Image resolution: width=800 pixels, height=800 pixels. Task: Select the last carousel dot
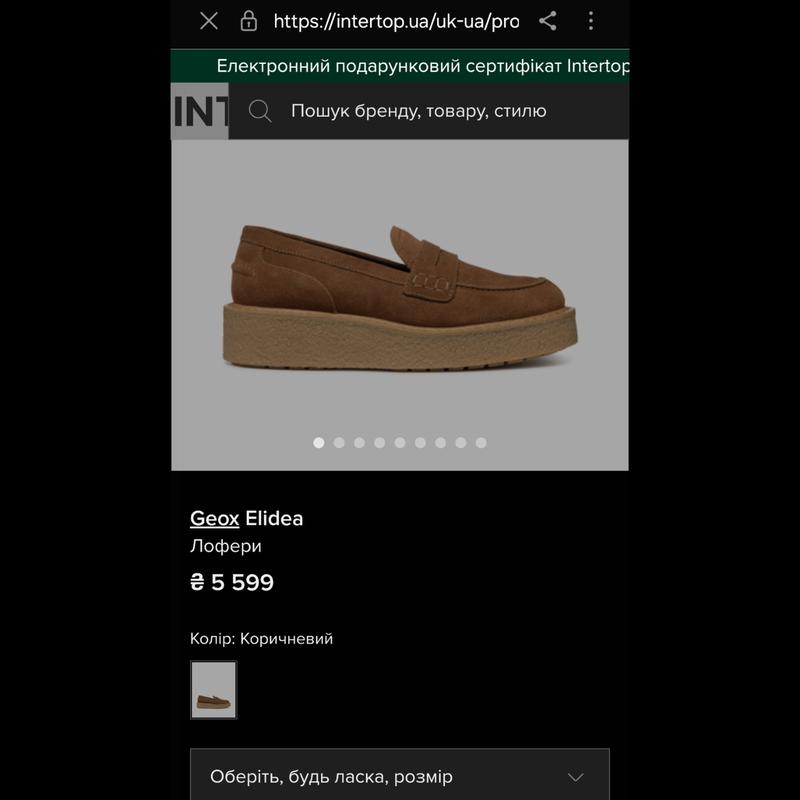[x=481, y=442]
